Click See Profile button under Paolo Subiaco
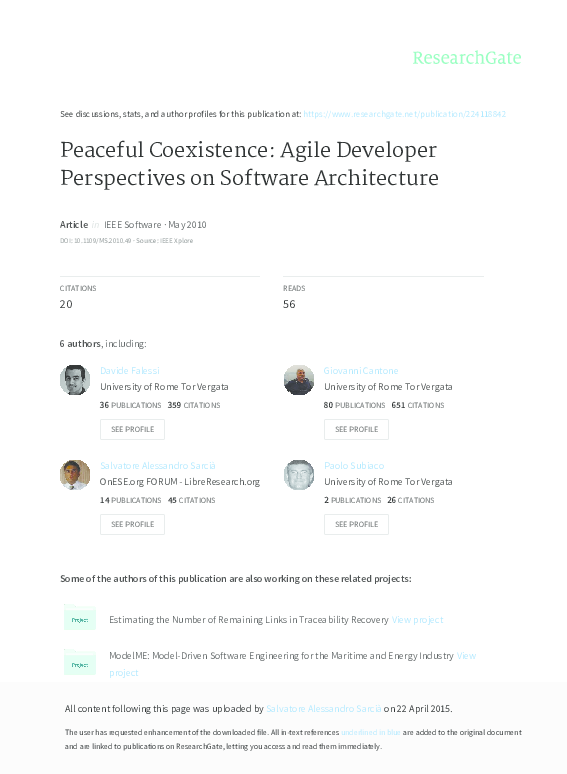This screenshot has height=774, width=567. pyautogui.click(x=356, y=524)
